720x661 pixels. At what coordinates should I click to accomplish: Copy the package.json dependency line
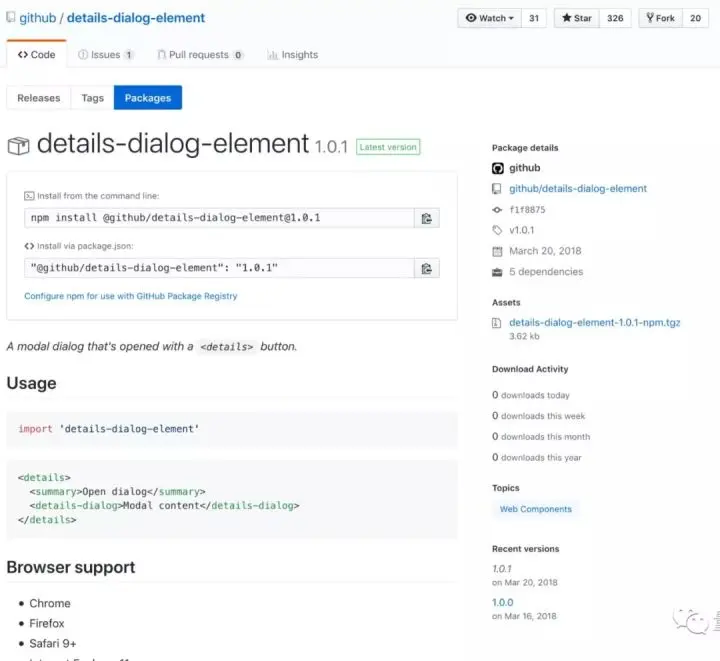tap(427, 269)
